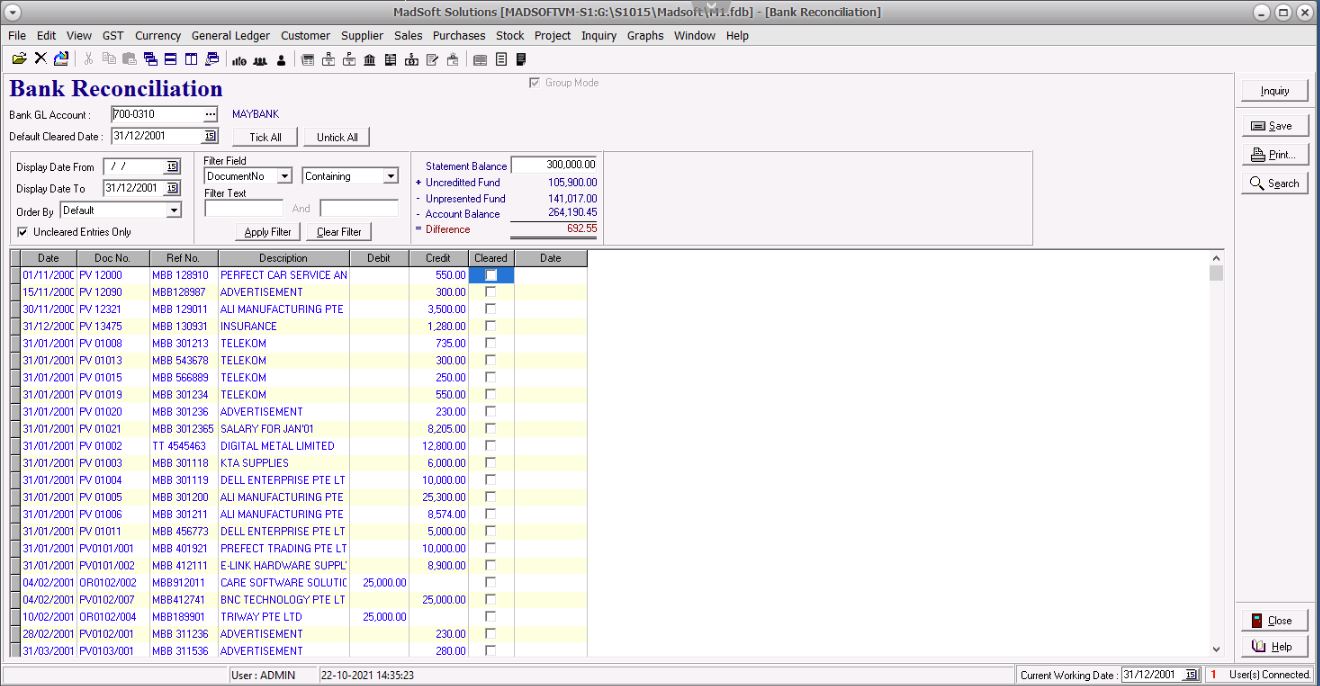This screenshot has width=1320, height=686.
Task: Tick Cleared checkbox for PV 01021 salary row
Action: tap(490, 428)
